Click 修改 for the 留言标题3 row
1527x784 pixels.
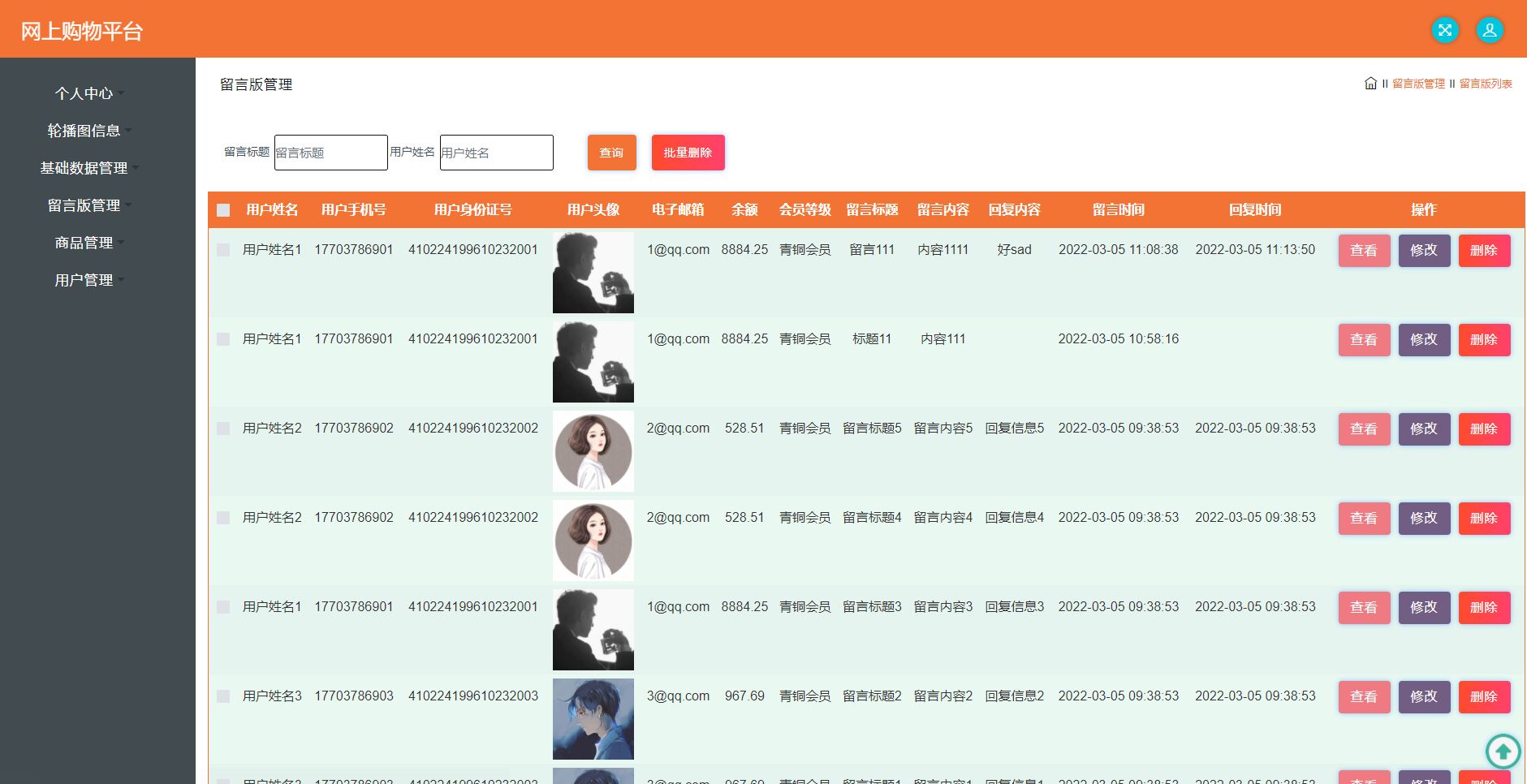coord(1424,607)
